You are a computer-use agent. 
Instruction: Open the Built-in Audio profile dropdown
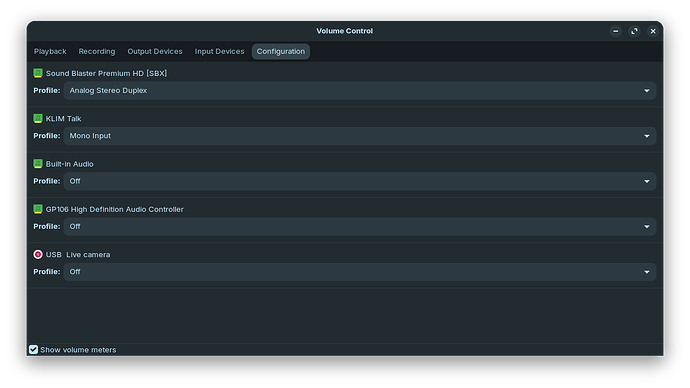point(360,181)
